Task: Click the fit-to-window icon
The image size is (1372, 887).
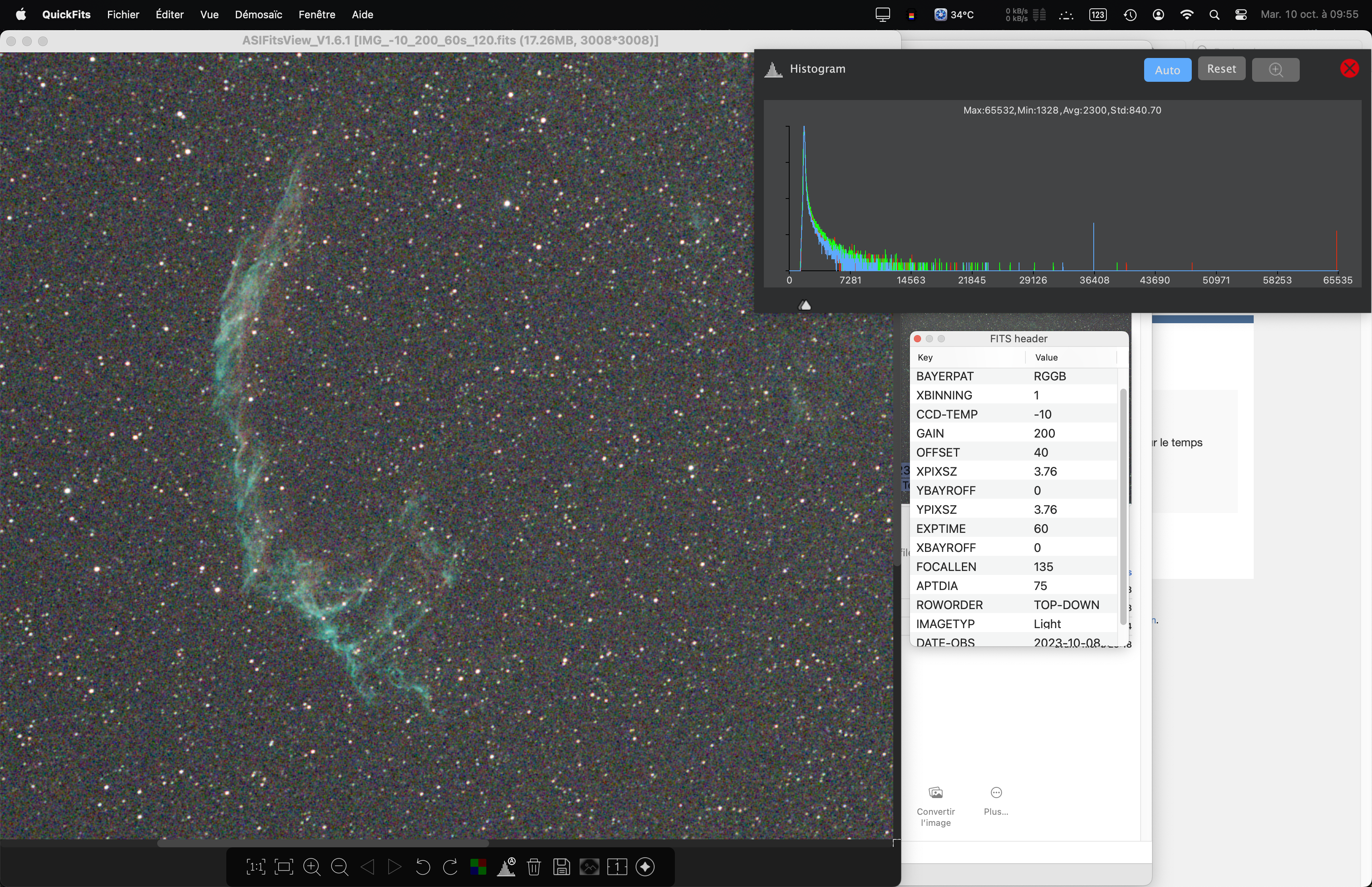Action: pos(284,866)
